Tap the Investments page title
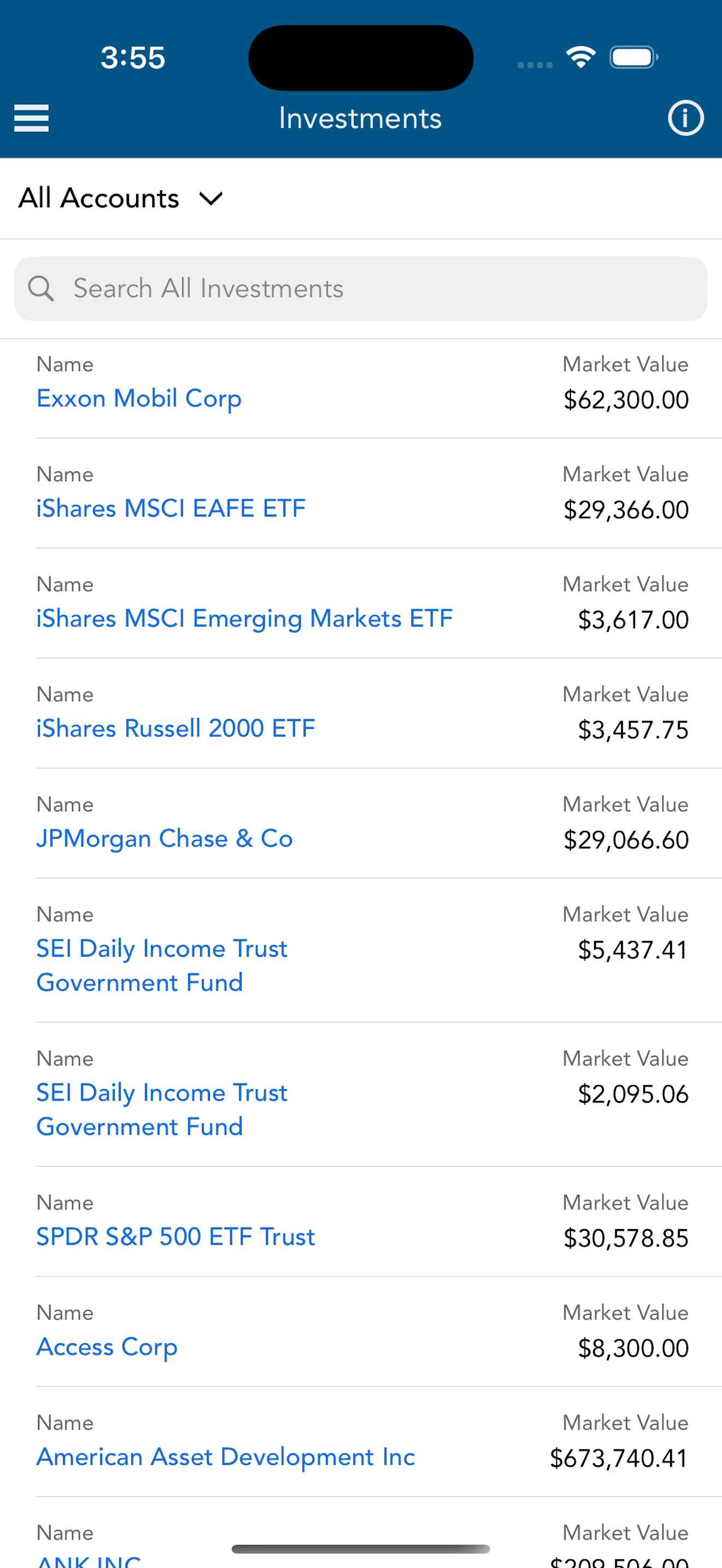Viewport: 722px width, 1568px height. [x=360, y=118]
